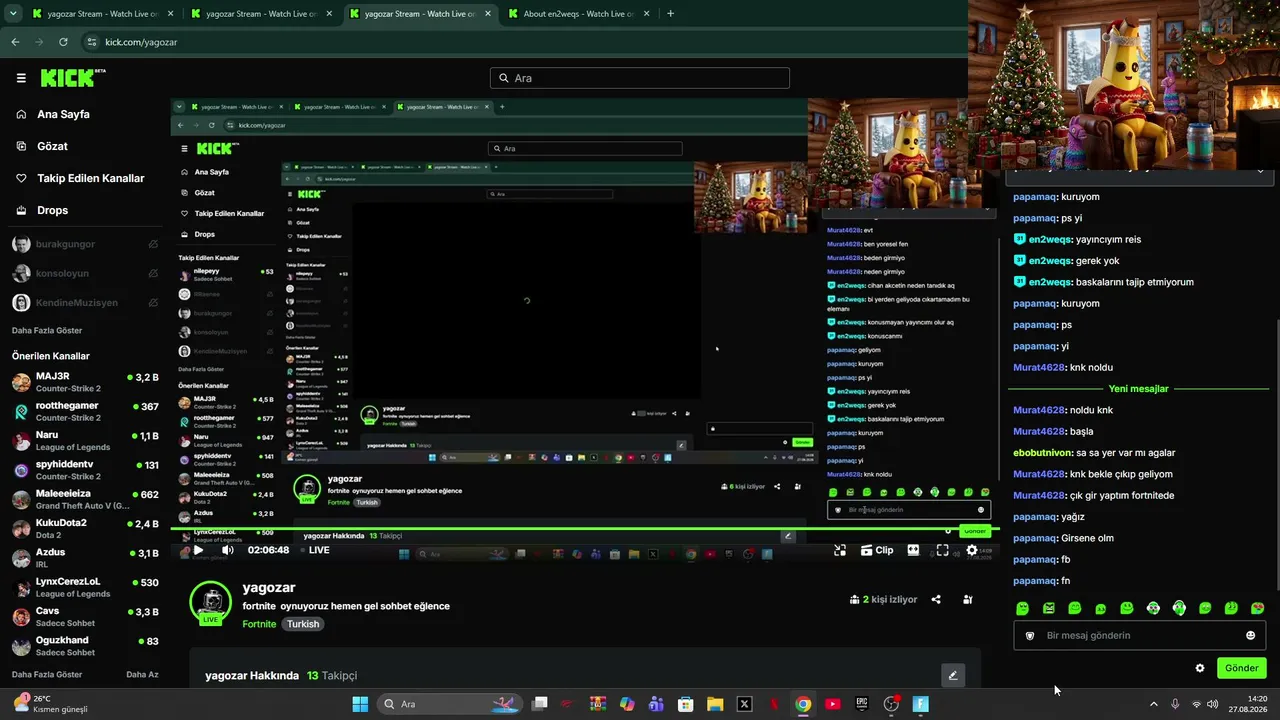
Task: Select Oguzkhand channel entry
Action: 85,645
